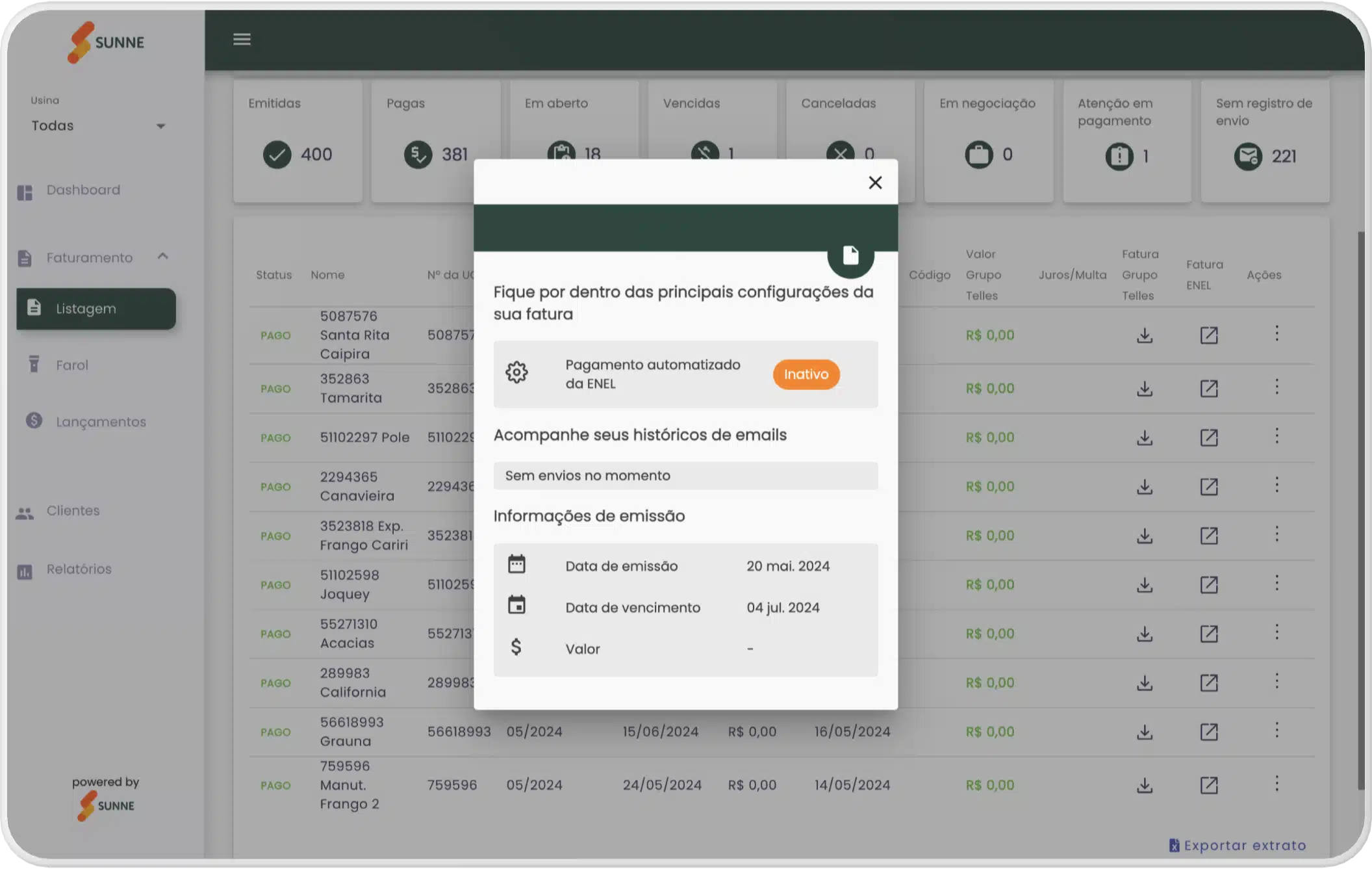Open actions menu for Santa Rita Caipira row
Screen dimensions: 1372x869
[1277, 334]
